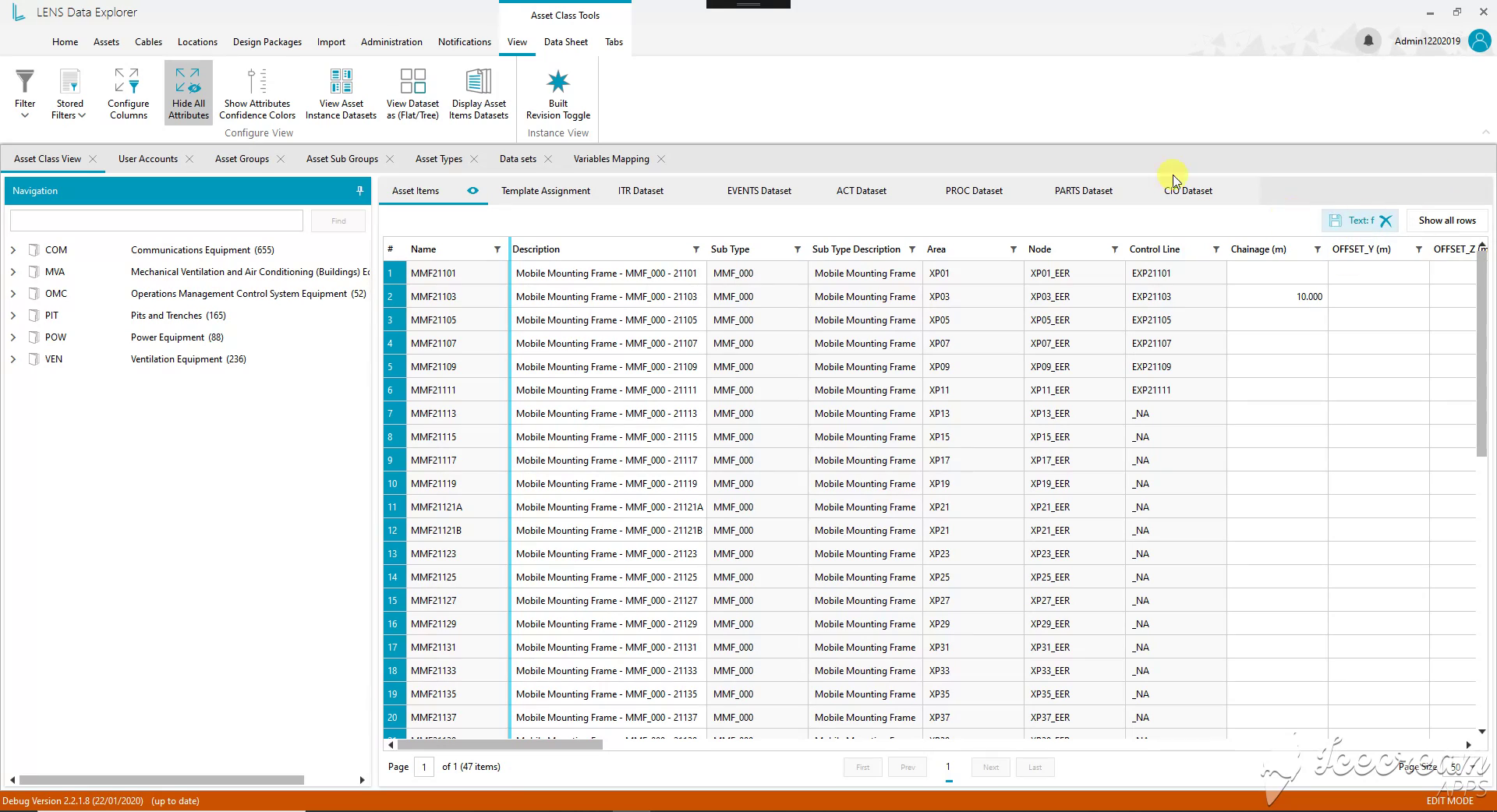Open the Filter tool in the ribbon
1497x812 pixels.
pos(25,93)
